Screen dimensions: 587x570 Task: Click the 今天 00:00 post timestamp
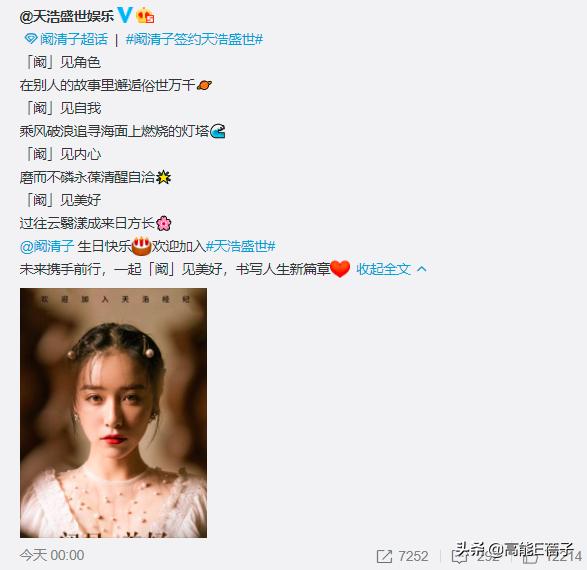pos(52,555)
